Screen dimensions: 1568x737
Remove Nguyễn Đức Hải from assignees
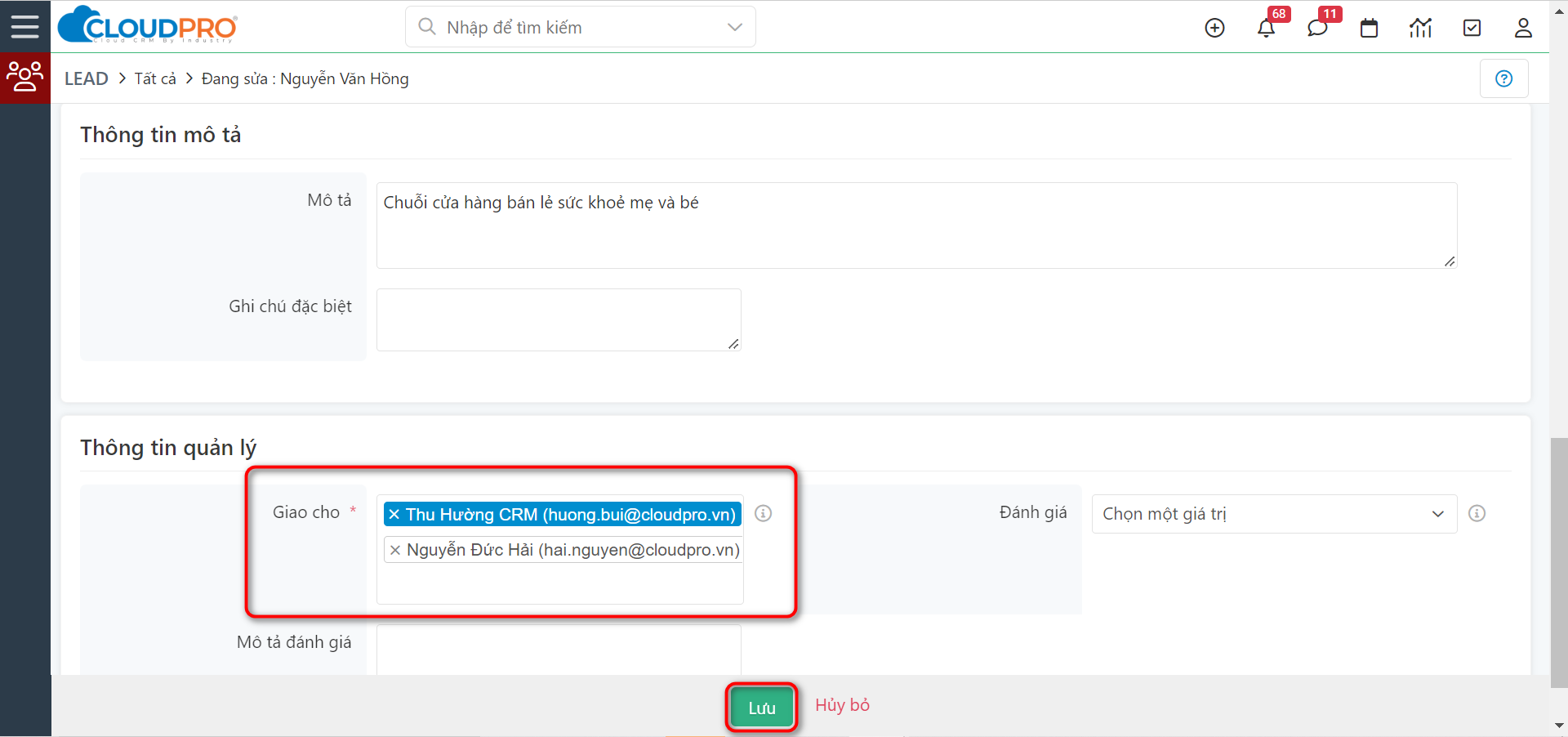click(395, 550)
